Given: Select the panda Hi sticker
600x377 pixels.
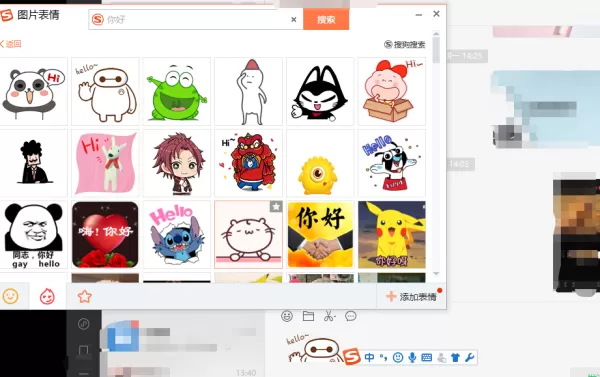Looking at the screenshot, I should [34, 91].
